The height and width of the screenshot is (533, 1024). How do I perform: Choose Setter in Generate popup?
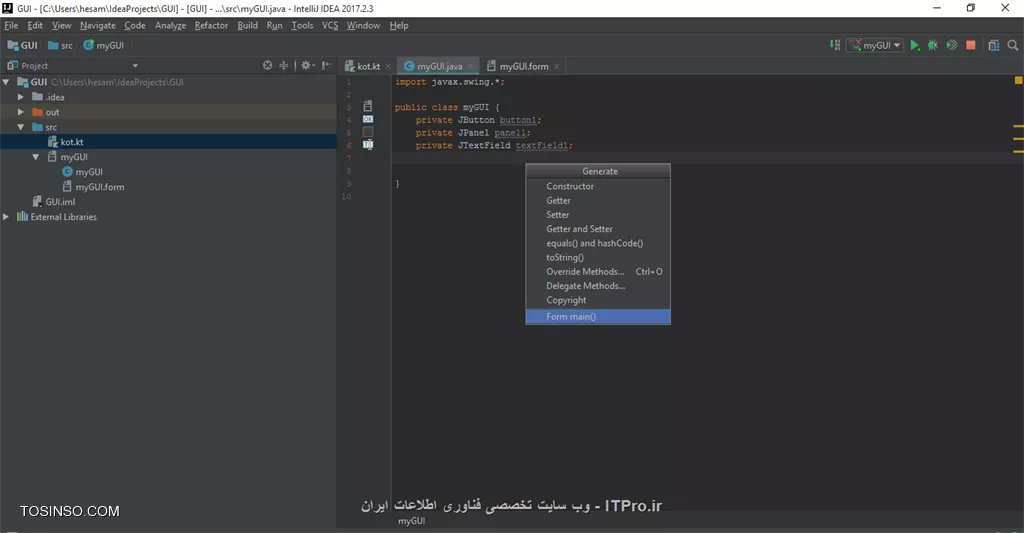598,215
